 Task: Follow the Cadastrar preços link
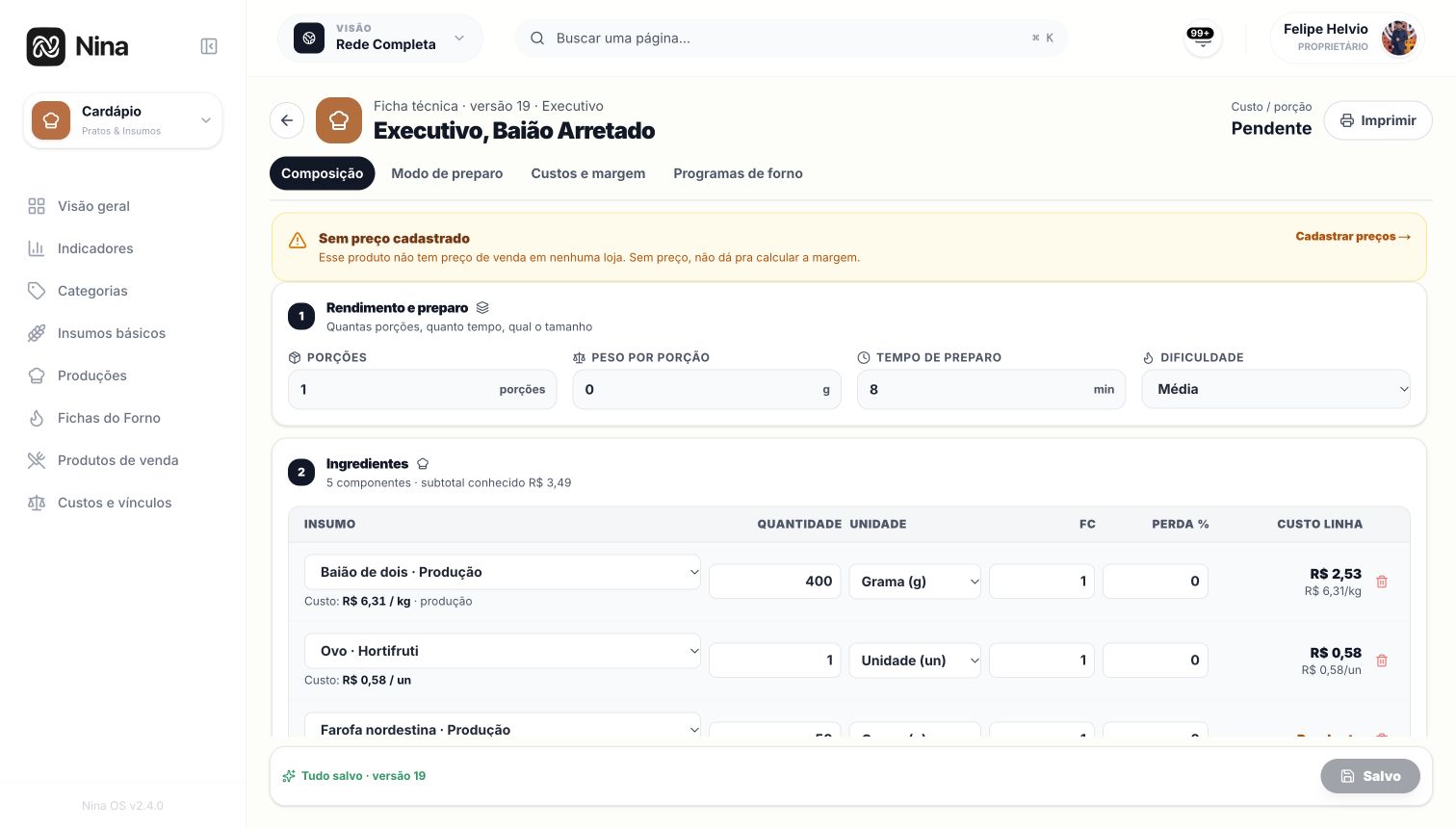1353,236
